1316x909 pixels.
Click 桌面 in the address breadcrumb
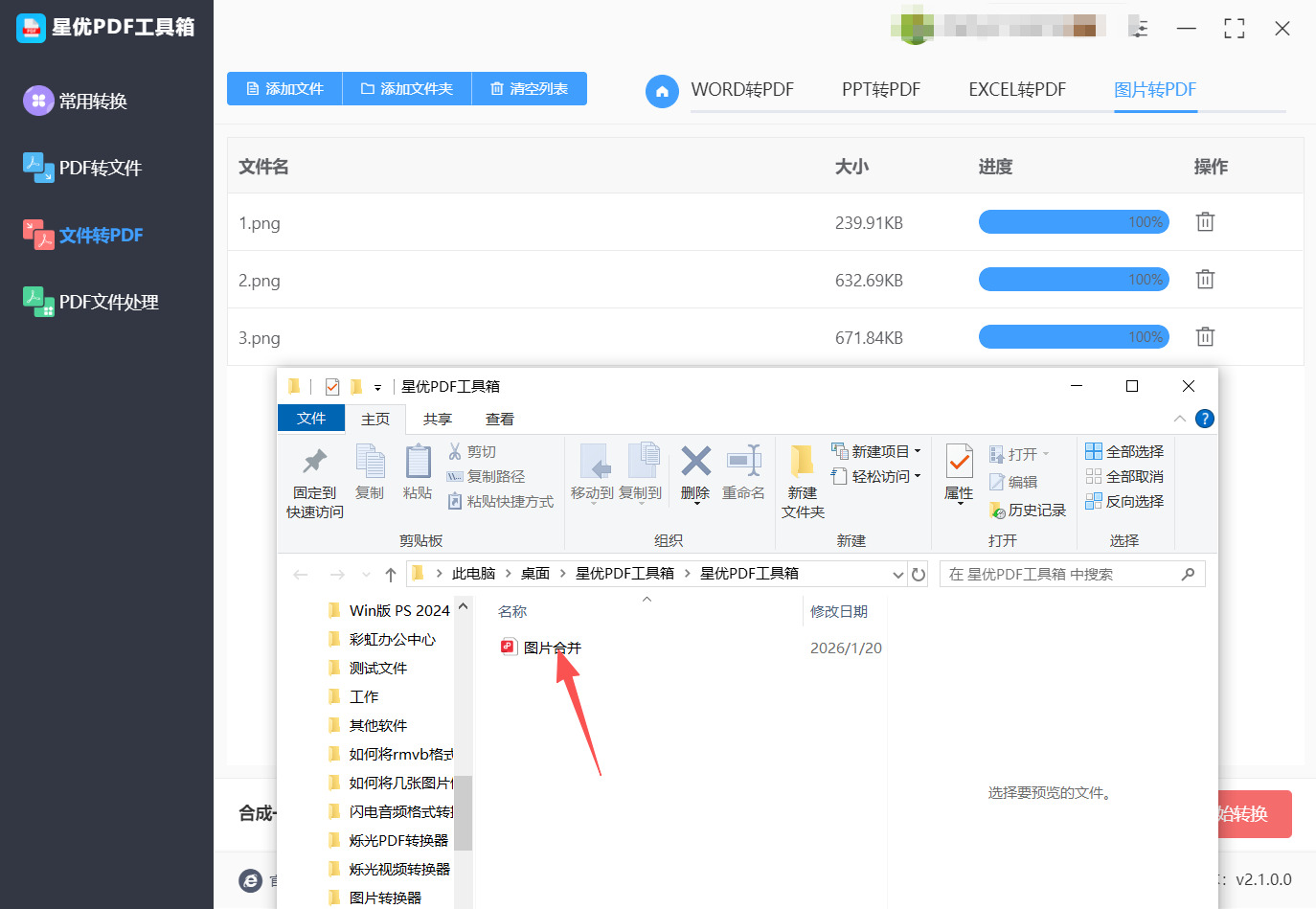pyautogui.click(x=535, y=574)
